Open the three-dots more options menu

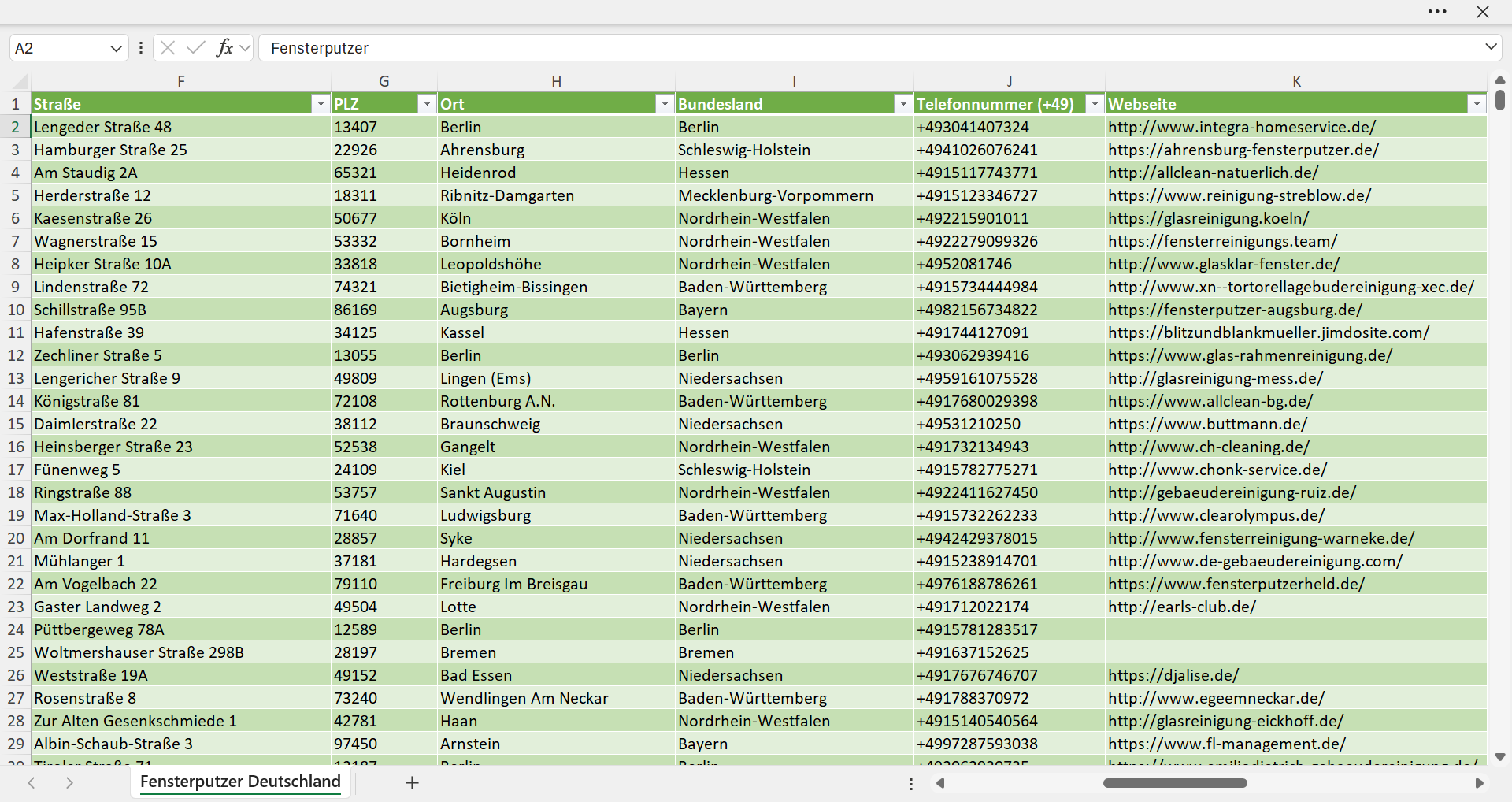(1437, 12)
